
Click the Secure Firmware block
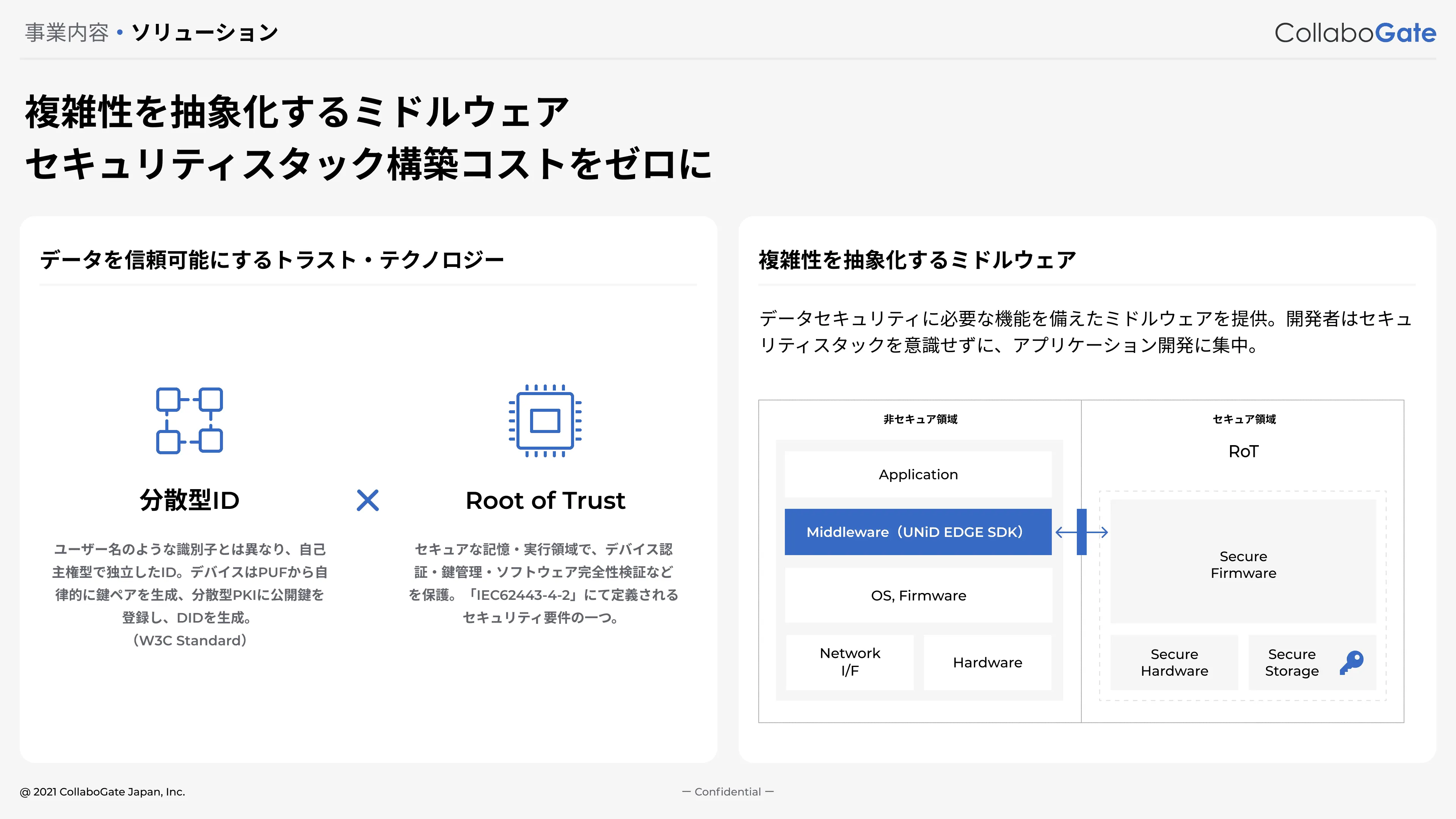point(1243,564)
